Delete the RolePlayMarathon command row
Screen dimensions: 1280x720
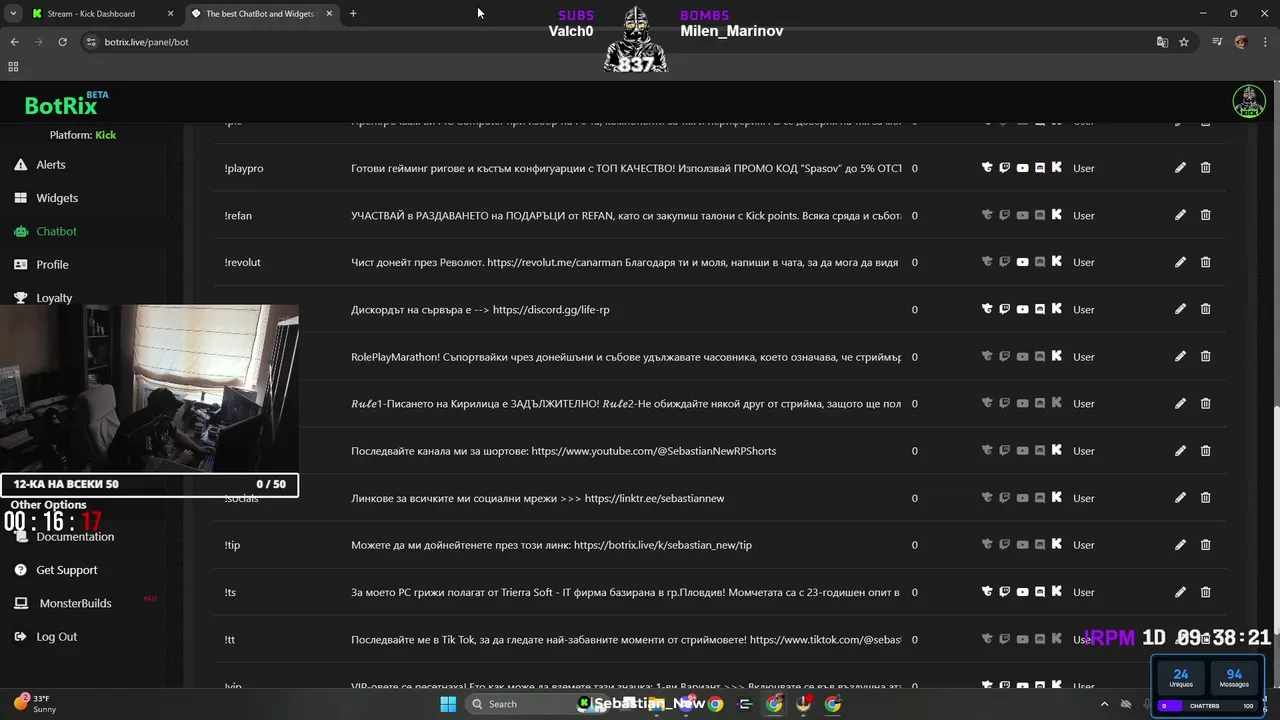(x=1205, y=356)
